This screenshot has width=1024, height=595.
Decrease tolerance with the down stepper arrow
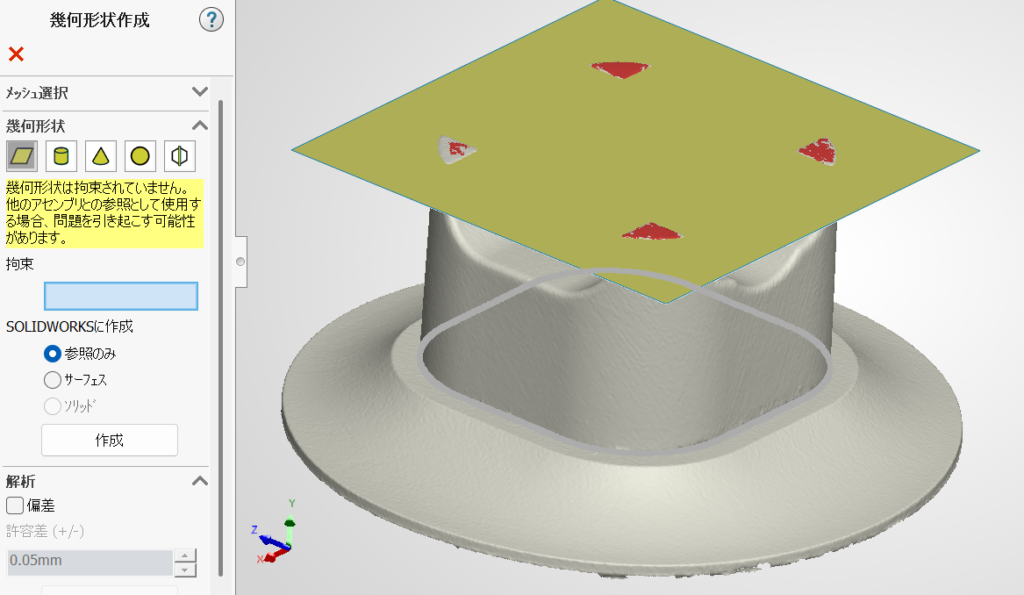click(185, 569)
